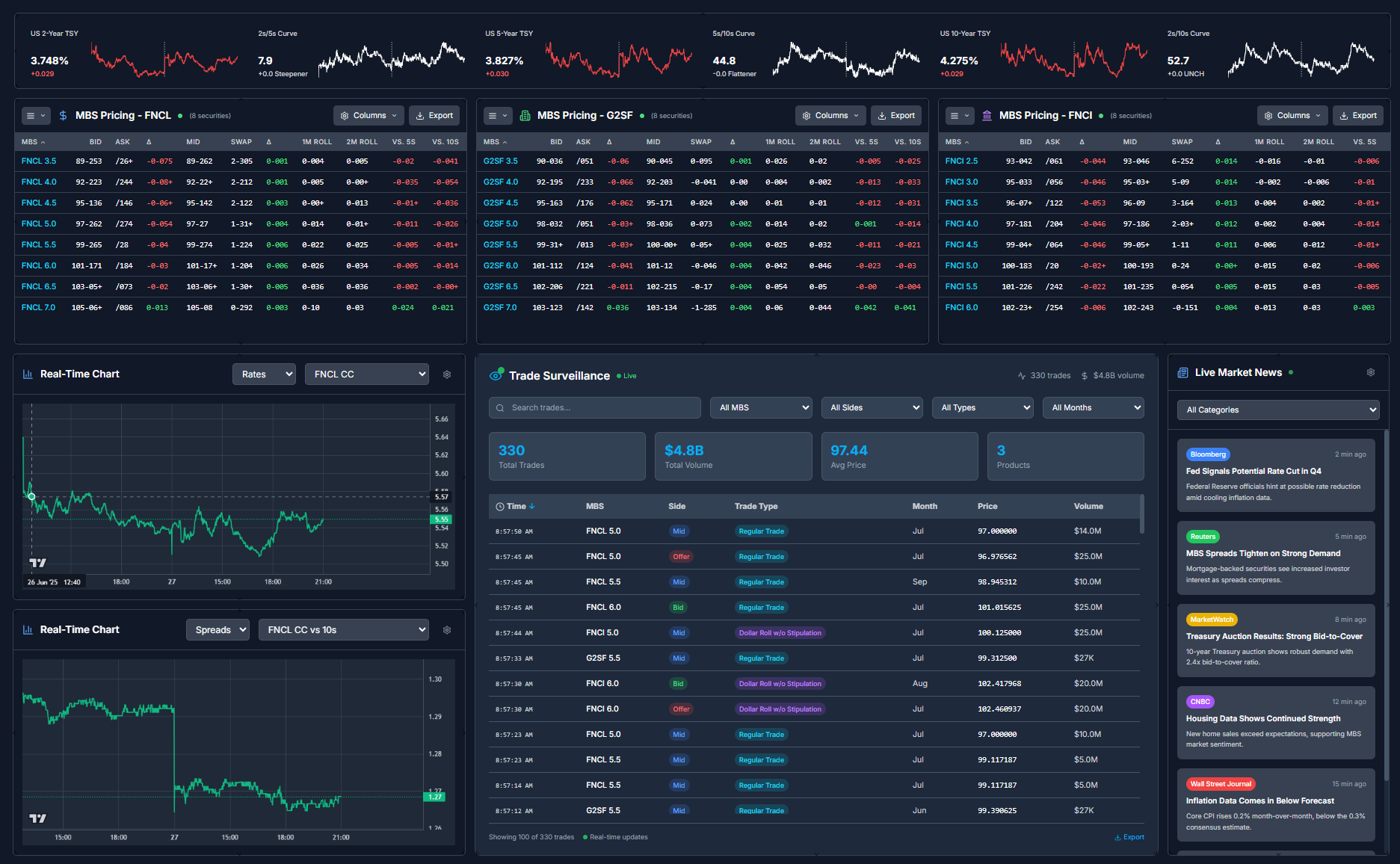Image resolution: width=1400 pixels, height=864 pixels.
Task: Toggle the Time column sort arrow
Action: coord(531,506)
